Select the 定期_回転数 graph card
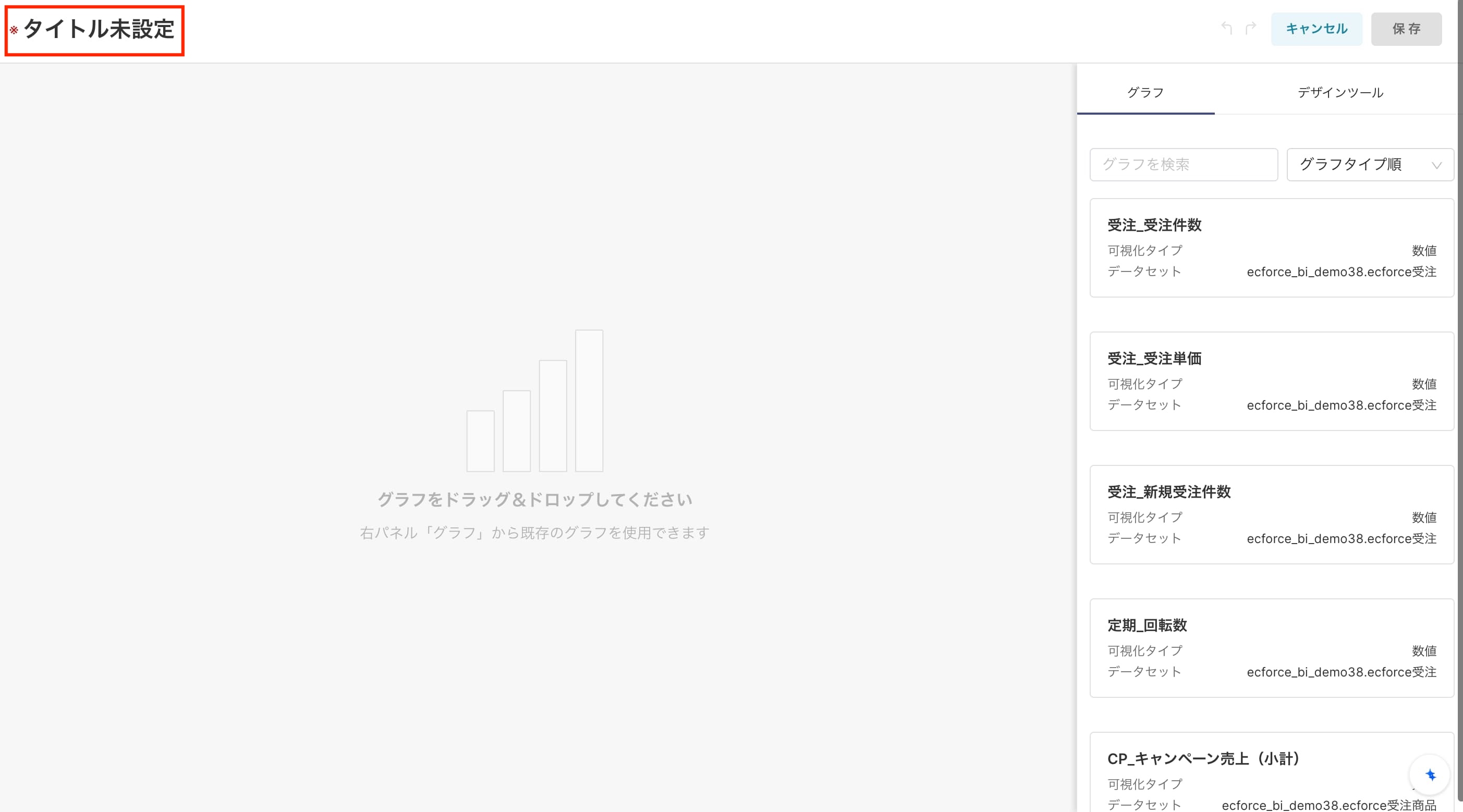This screenshot has width=1463, height=812. coord(1271,648)
